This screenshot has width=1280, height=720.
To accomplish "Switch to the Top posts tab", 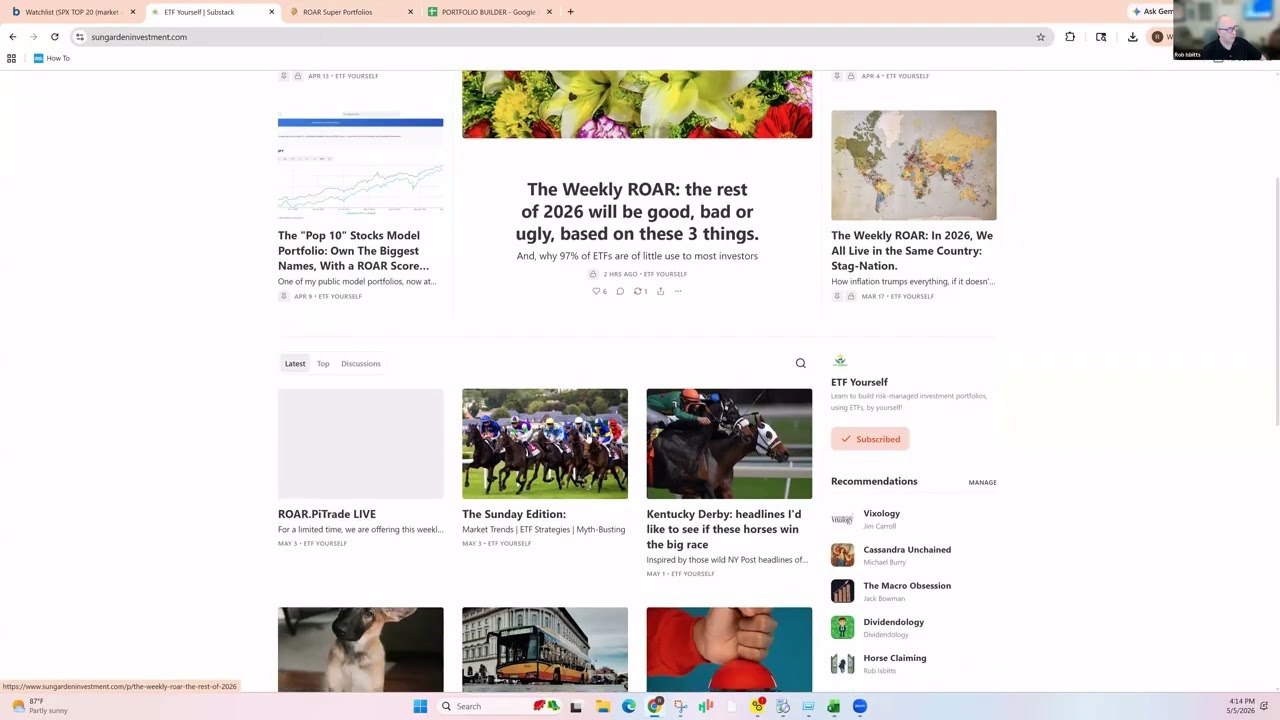I will pos(323,363).
